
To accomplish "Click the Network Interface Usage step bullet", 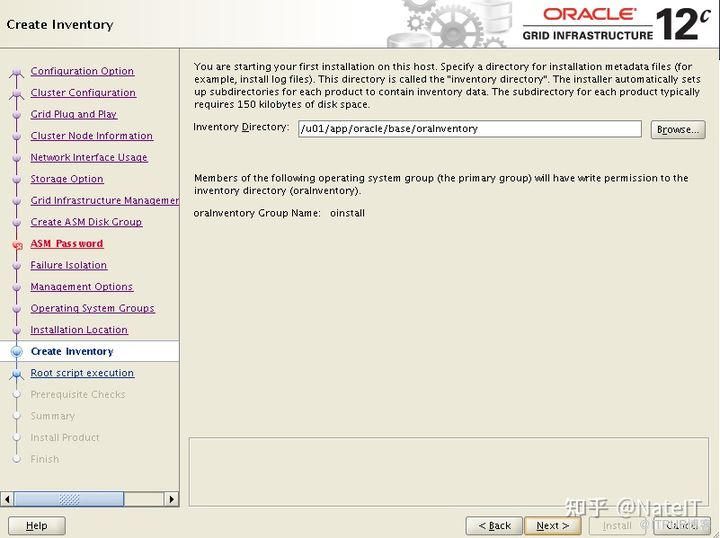I will 17,158.
